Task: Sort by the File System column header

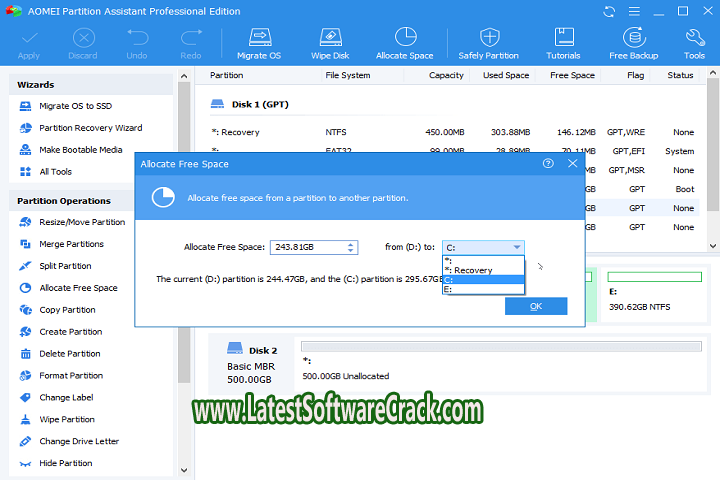Action: pyautogui.click(x=348, y=75)
